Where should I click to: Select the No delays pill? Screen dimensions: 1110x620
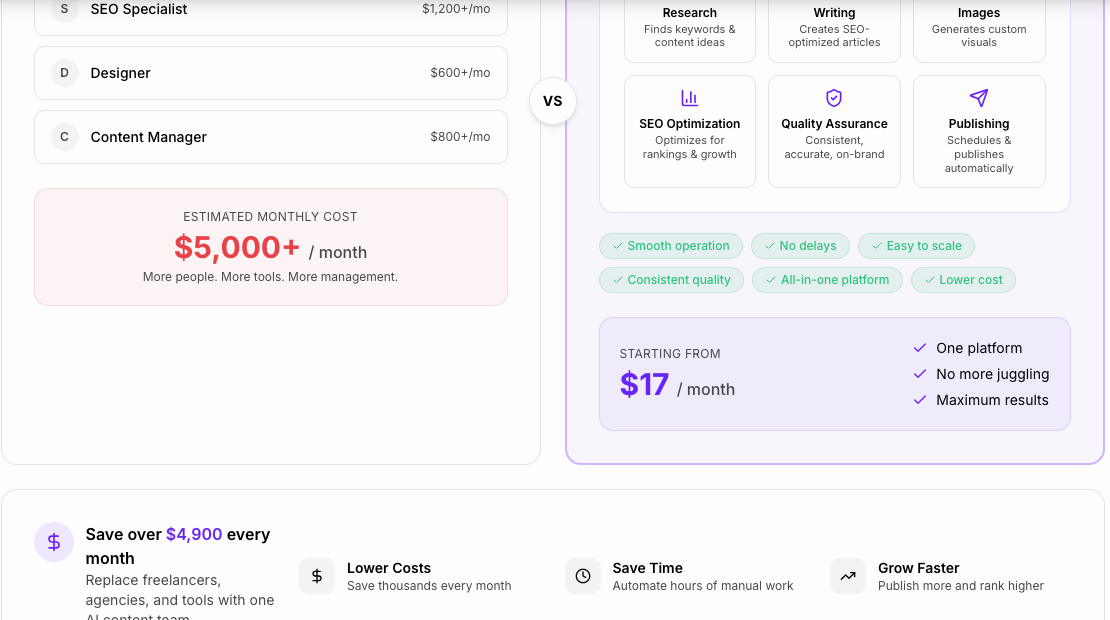pyautogui.click(x=801, y=246)
